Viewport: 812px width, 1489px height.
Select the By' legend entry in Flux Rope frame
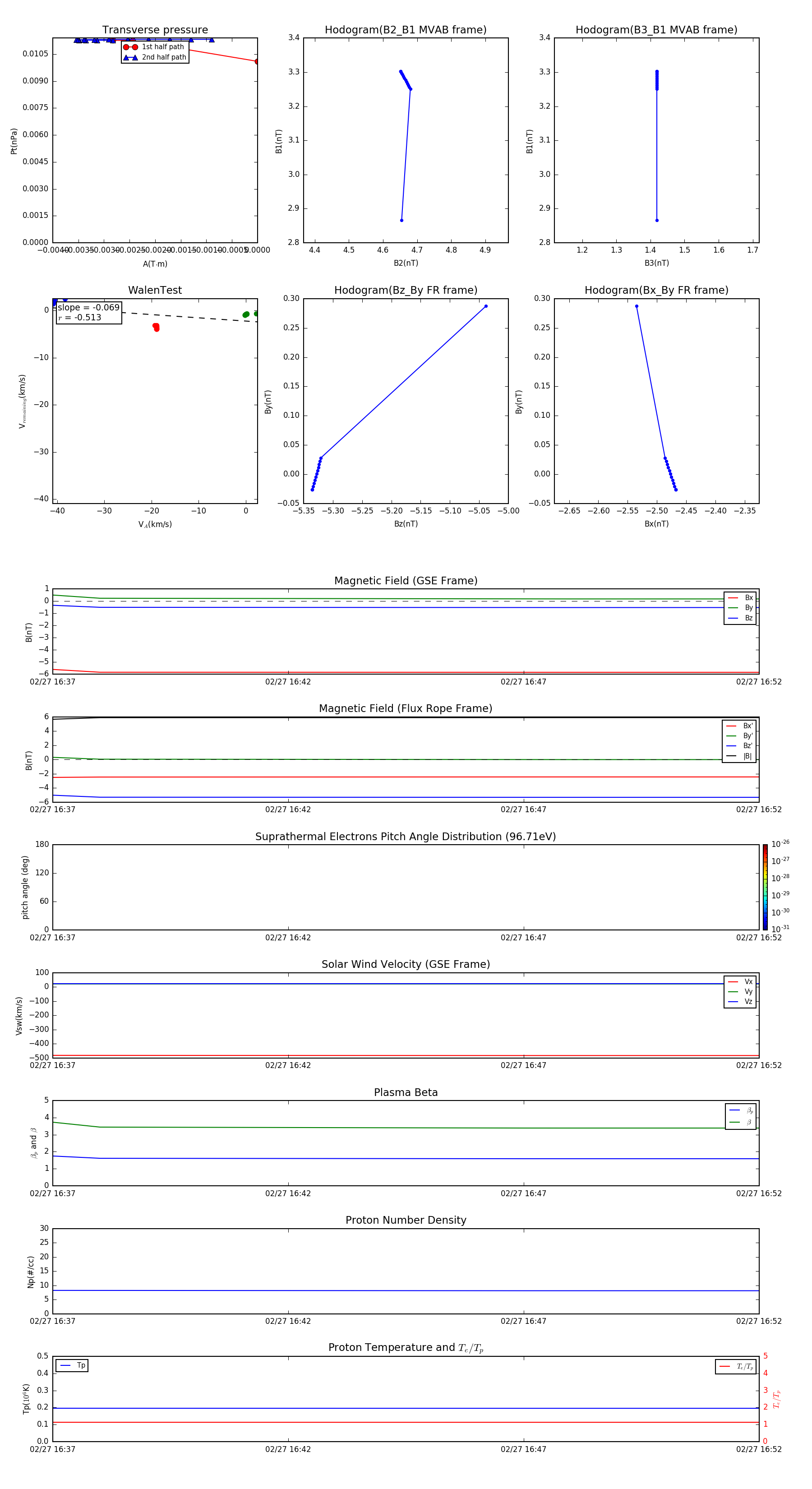click(x=739, y=736)
